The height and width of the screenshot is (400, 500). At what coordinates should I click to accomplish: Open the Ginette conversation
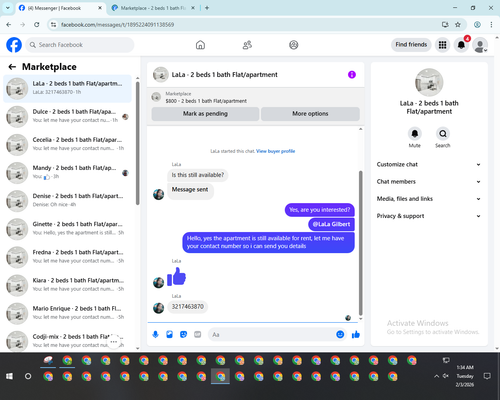[x=67, y=229]
